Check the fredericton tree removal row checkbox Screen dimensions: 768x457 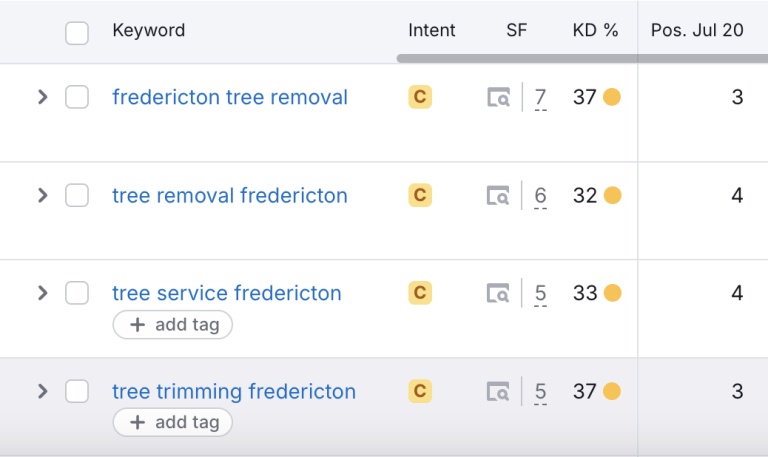point(77,97)
